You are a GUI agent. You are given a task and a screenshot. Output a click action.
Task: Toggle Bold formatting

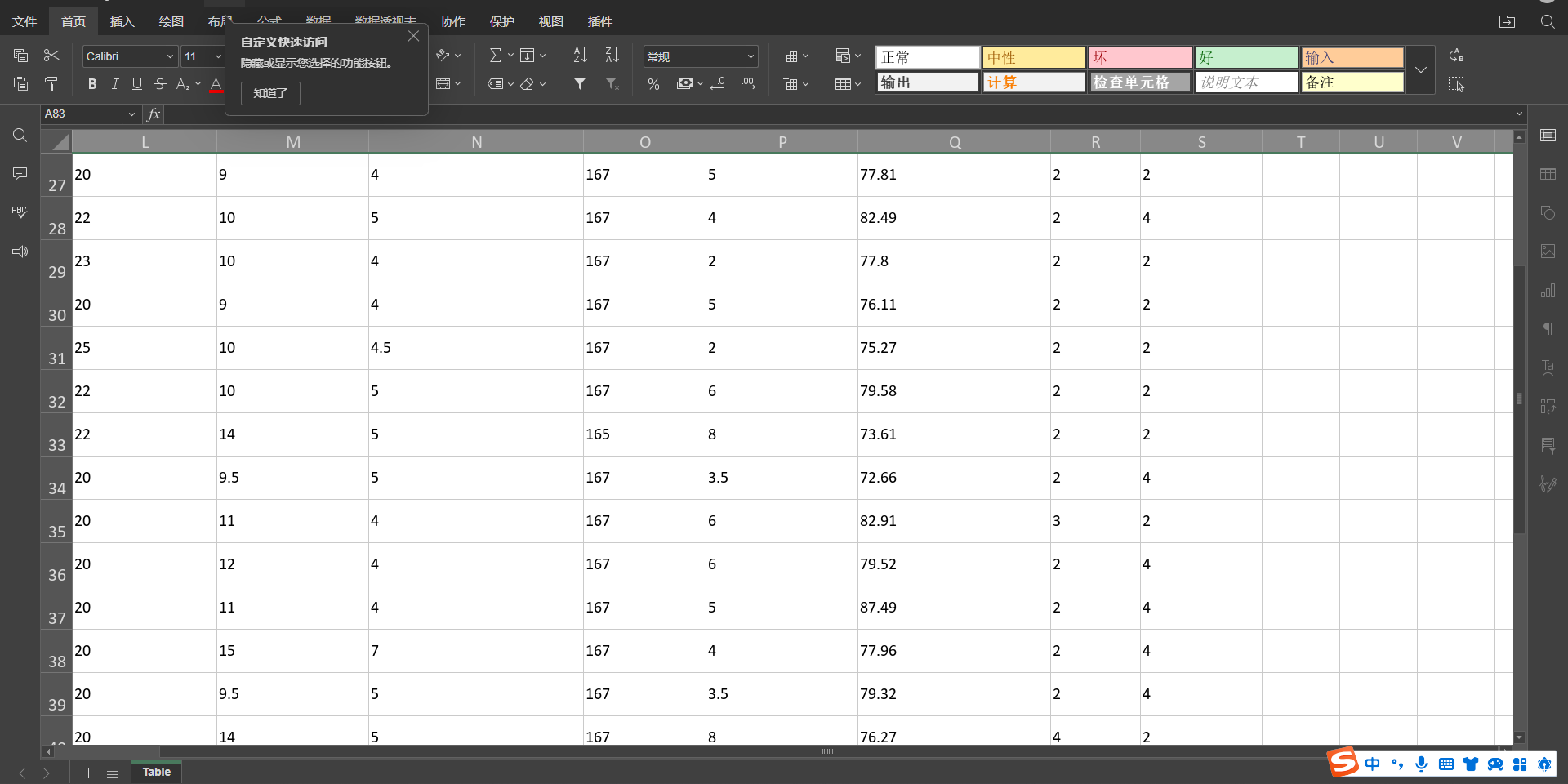point(92,83)
